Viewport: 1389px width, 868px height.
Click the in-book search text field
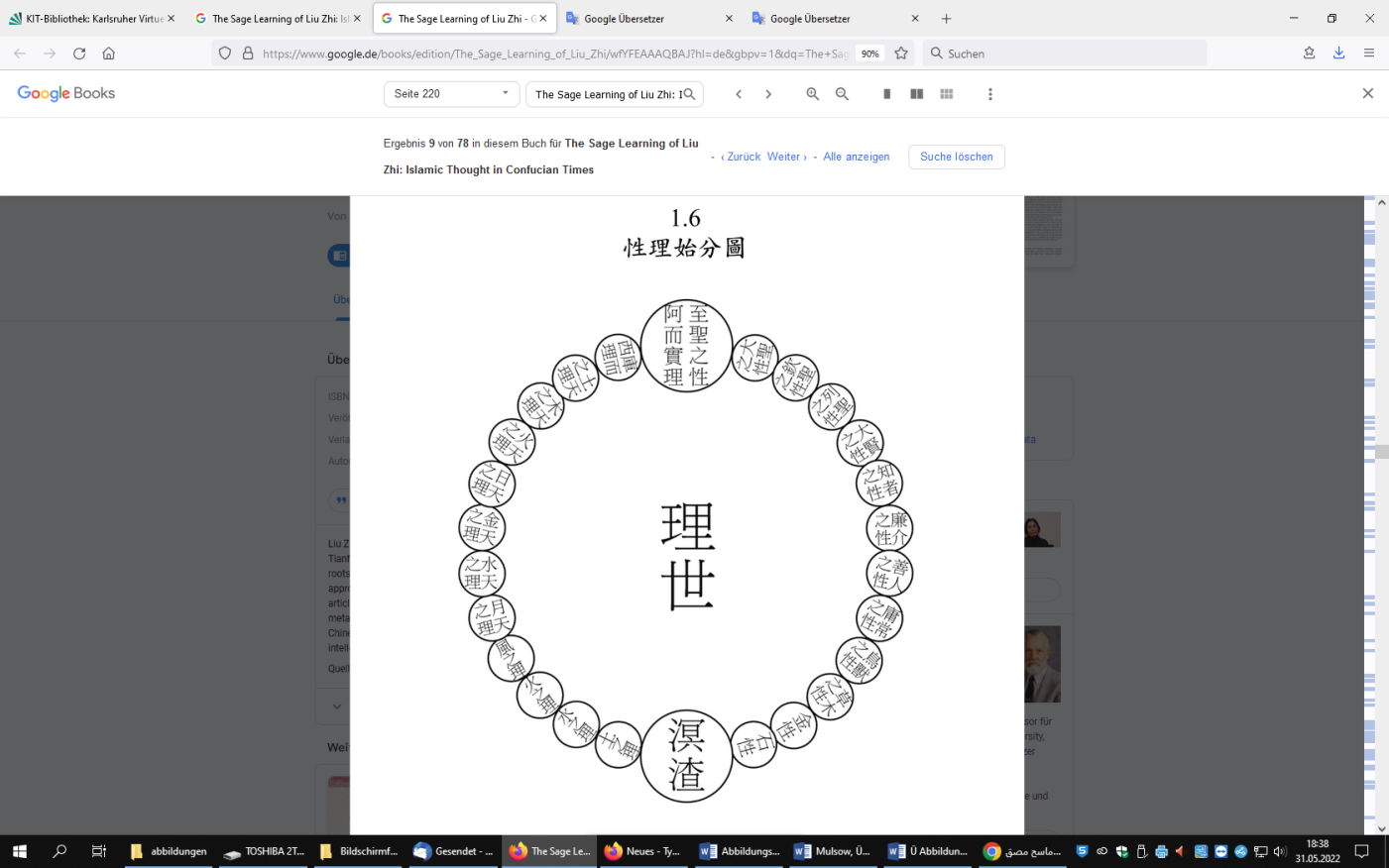[x=608, y=94]
